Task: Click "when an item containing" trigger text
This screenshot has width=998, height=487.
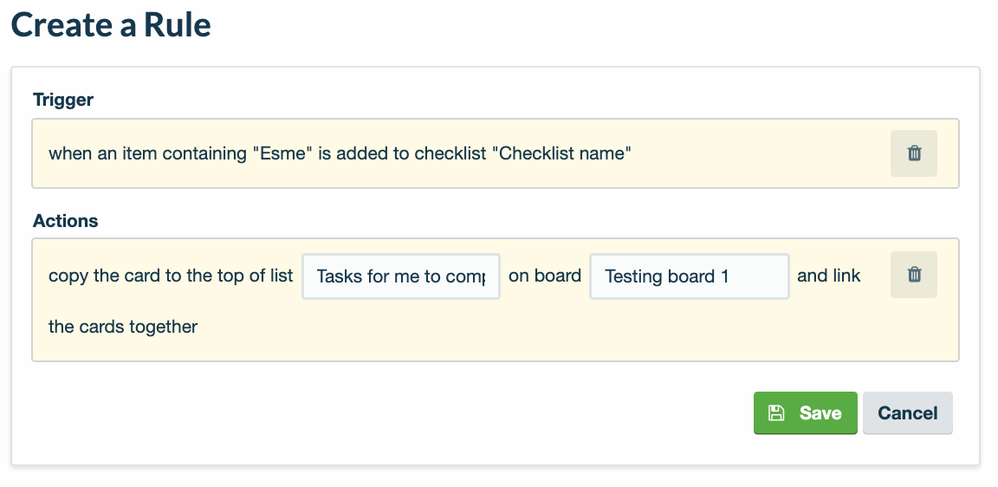Action: click(145, 154)
